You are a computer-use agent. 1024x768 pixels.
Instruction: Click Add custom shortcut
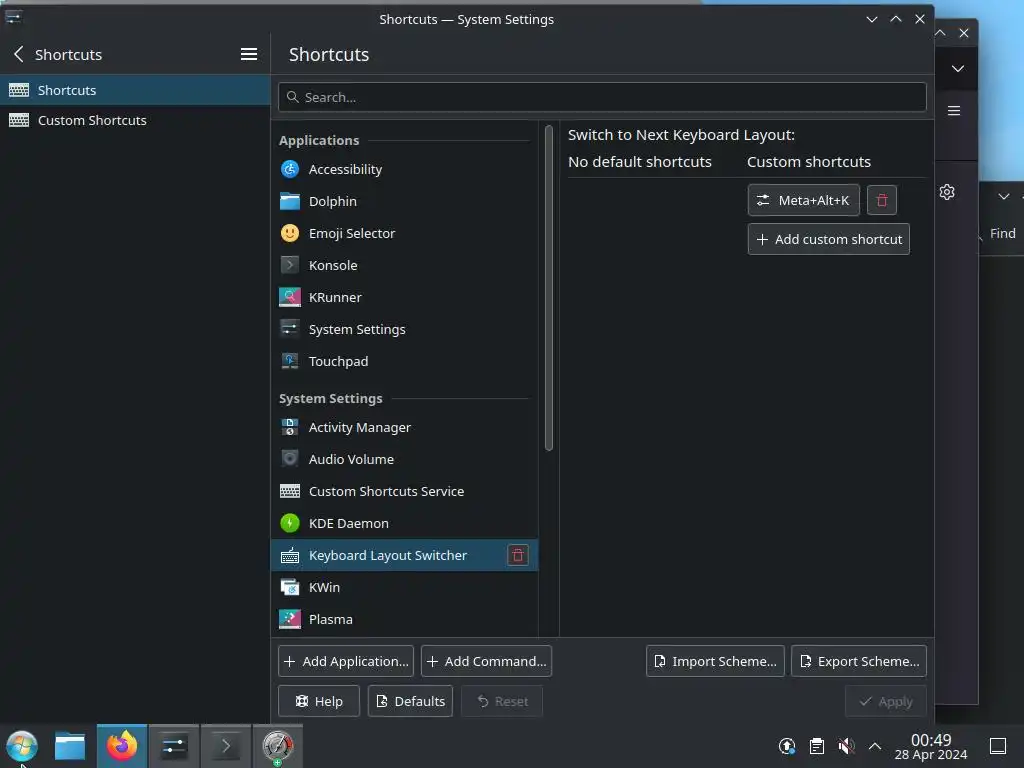(828, 239)
